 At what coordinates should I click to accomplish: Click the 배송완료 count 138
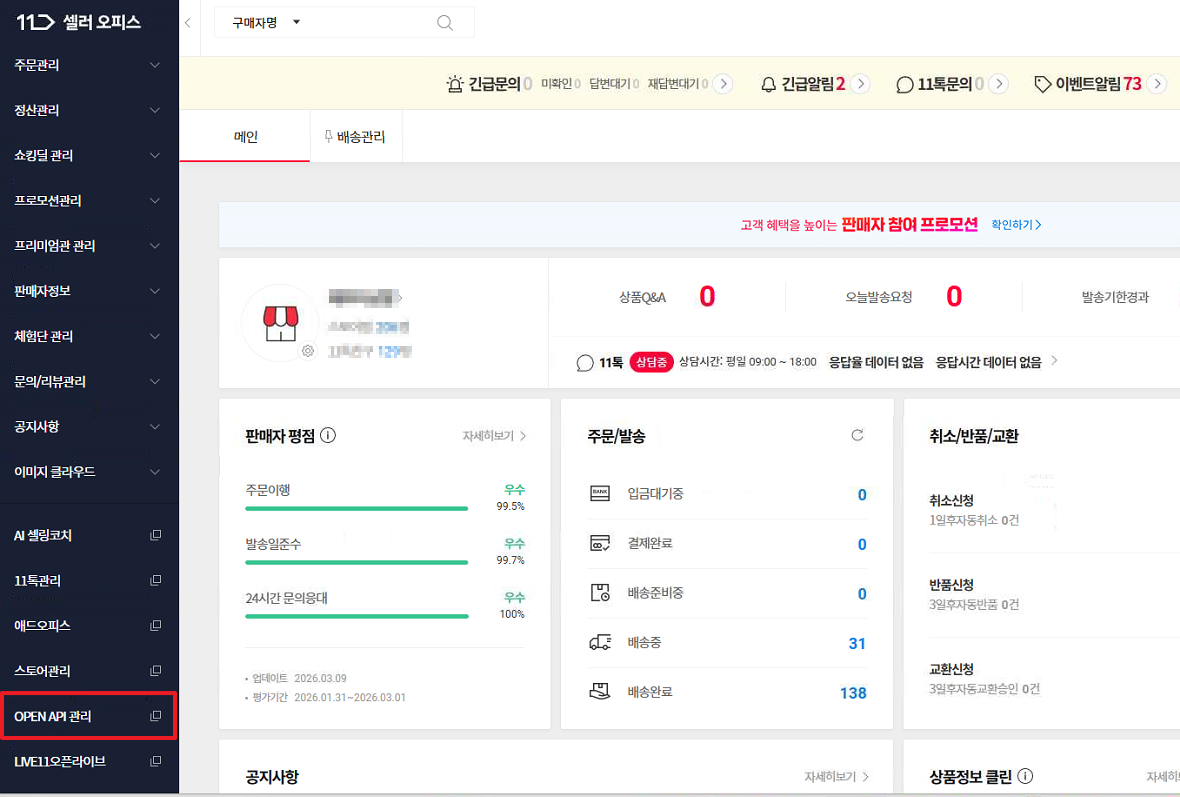point(852,693)
